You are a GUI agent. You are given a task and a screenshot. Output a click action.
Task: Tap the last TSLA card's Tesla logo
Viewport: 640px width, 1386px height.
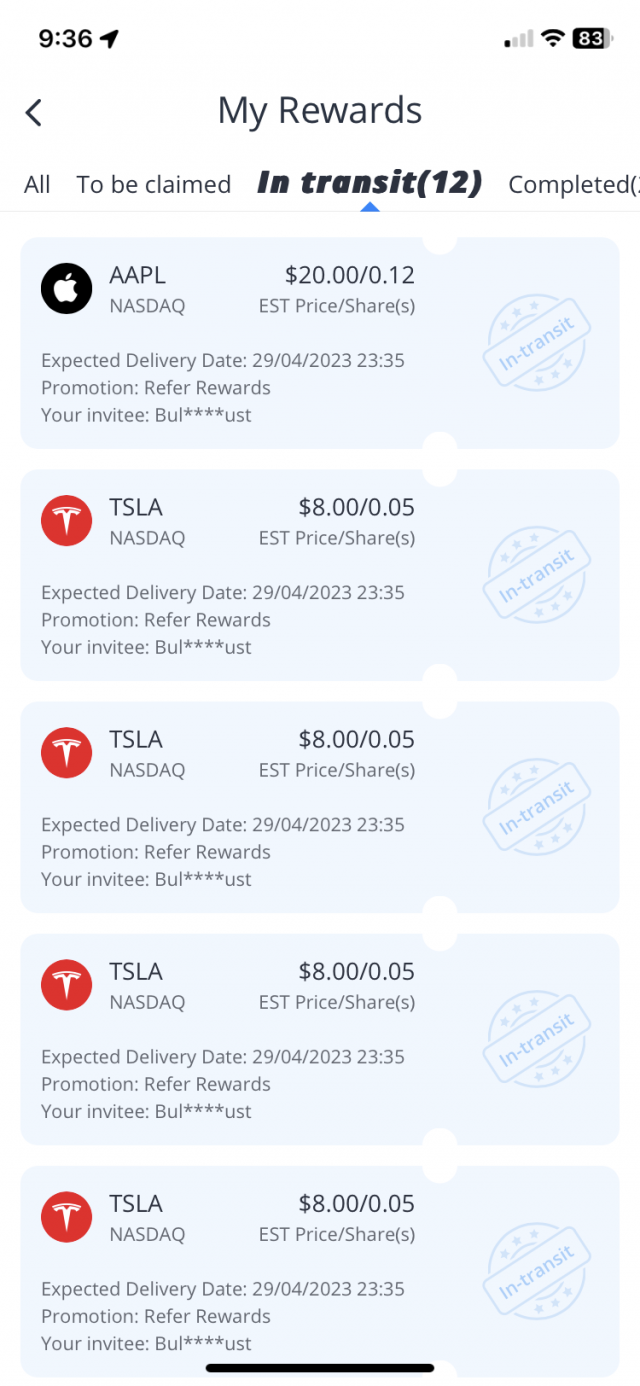pos(67,1216)
